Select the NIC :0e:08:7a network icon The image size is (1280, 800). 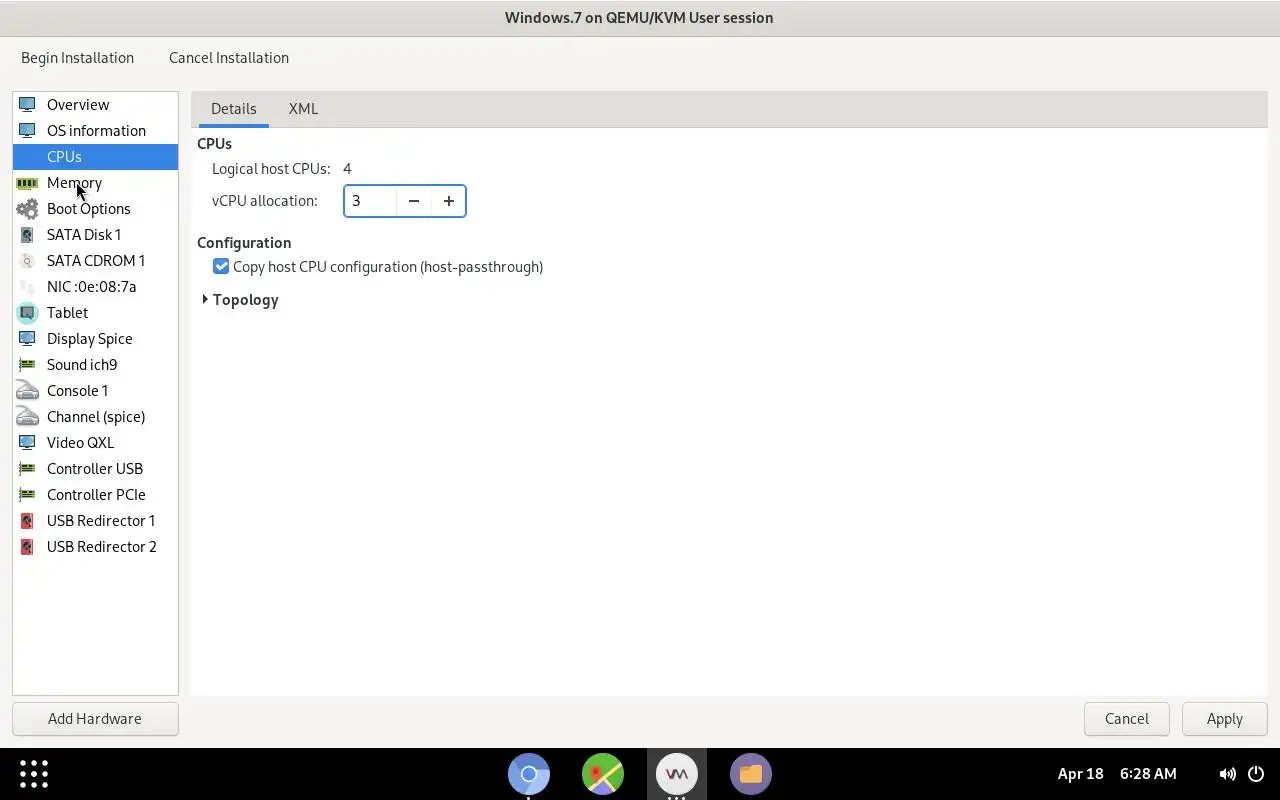(27, 287)
